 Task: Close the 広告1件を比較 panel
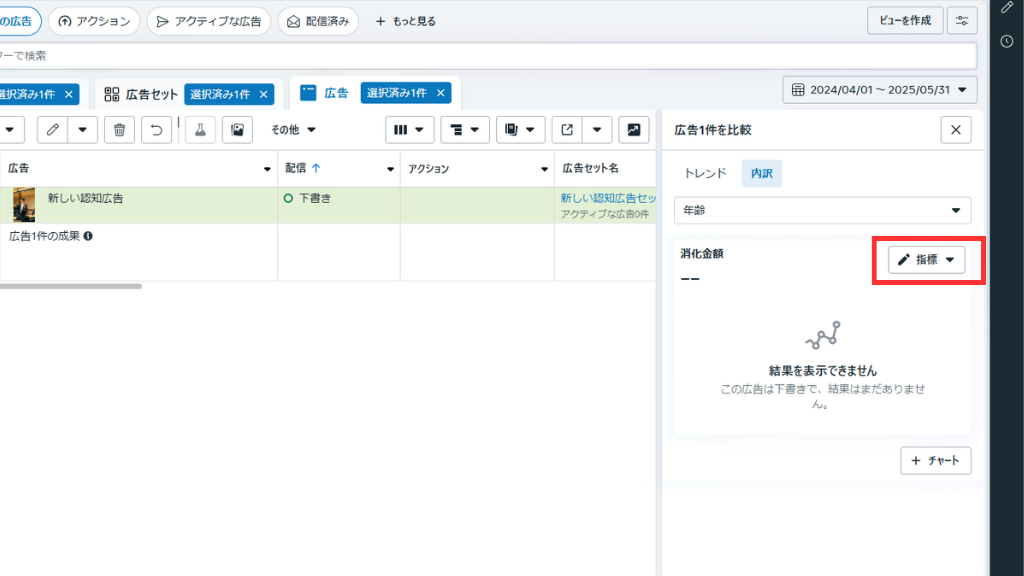955,129
